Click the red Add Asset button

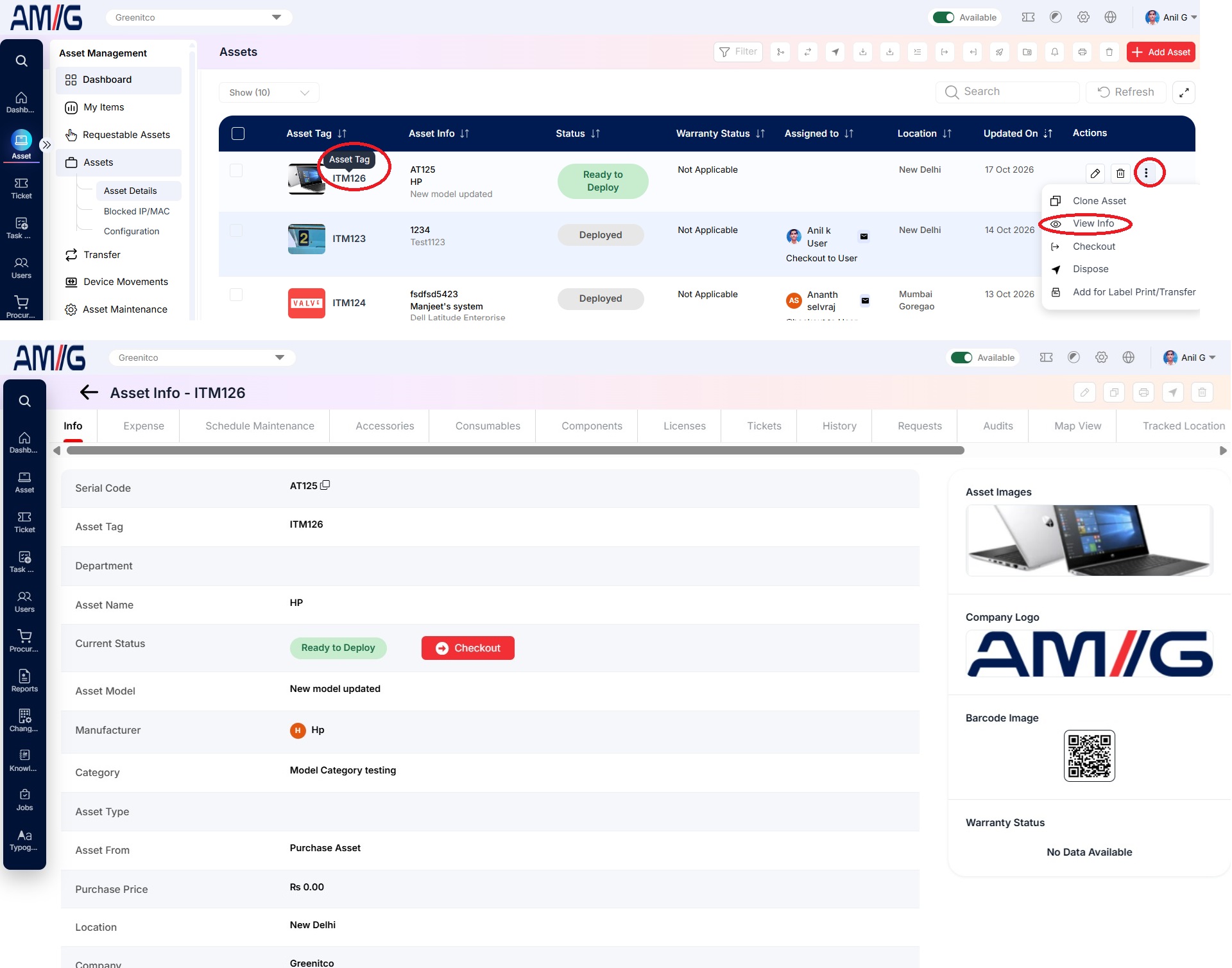click(1161, 52)
